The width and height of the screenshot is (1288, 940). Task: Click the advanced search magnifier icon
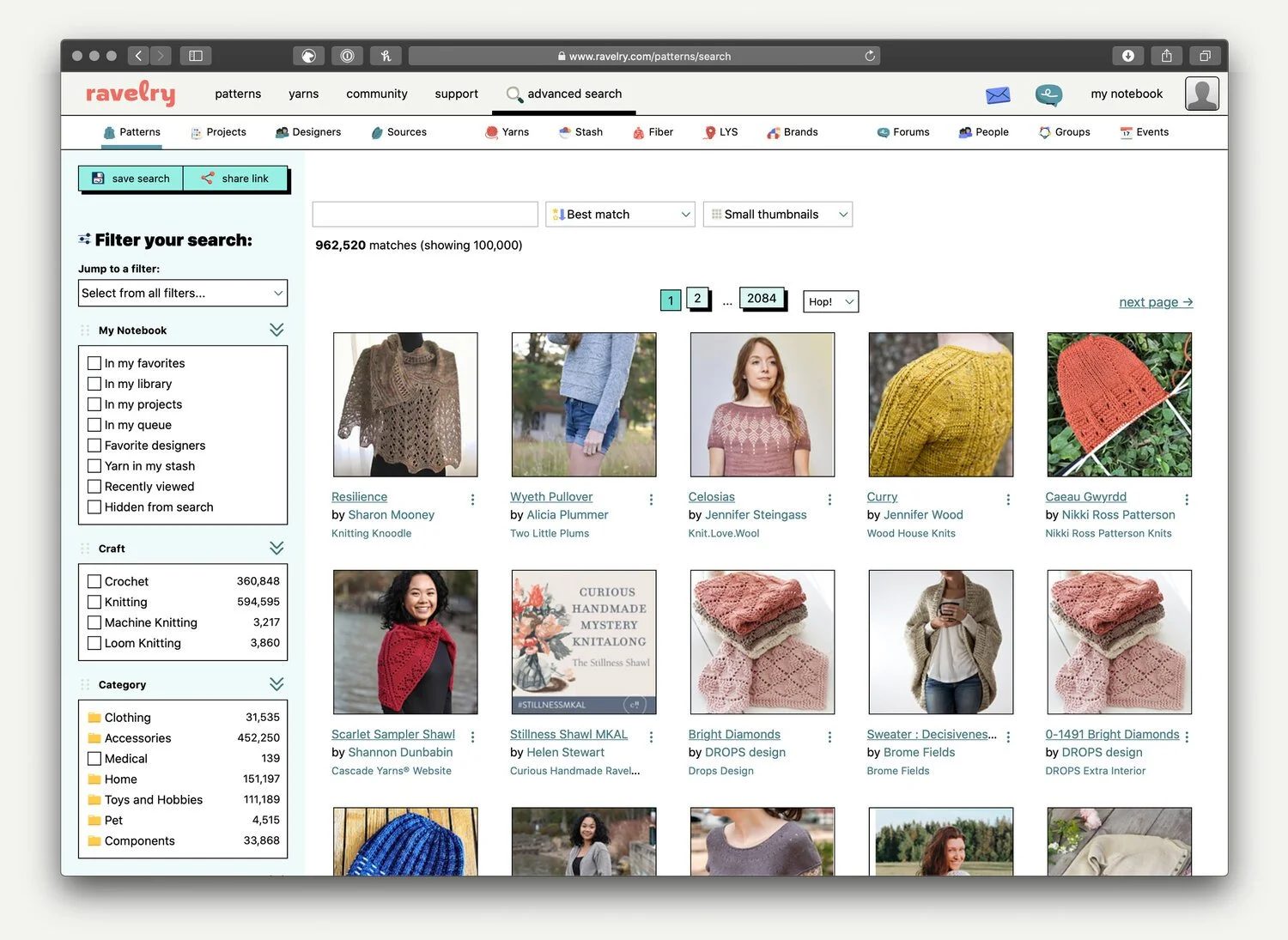514,94
